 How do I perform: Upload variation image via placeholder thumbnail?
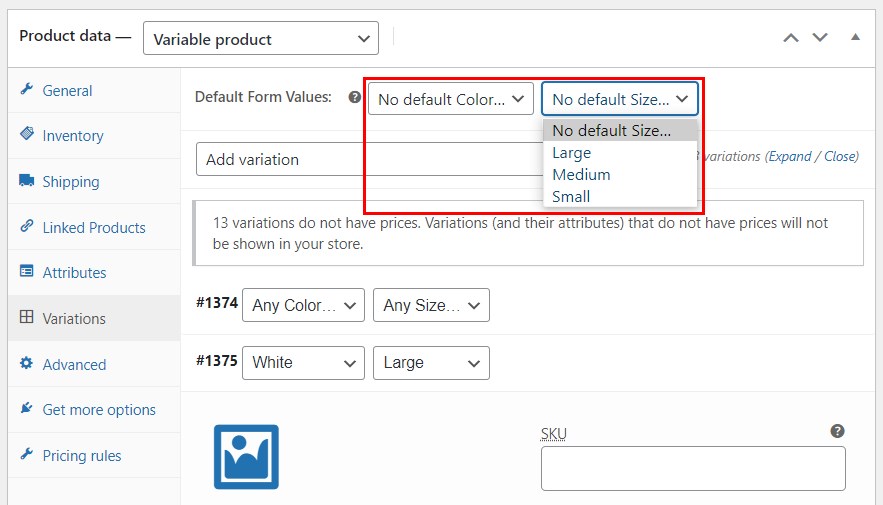246,457
